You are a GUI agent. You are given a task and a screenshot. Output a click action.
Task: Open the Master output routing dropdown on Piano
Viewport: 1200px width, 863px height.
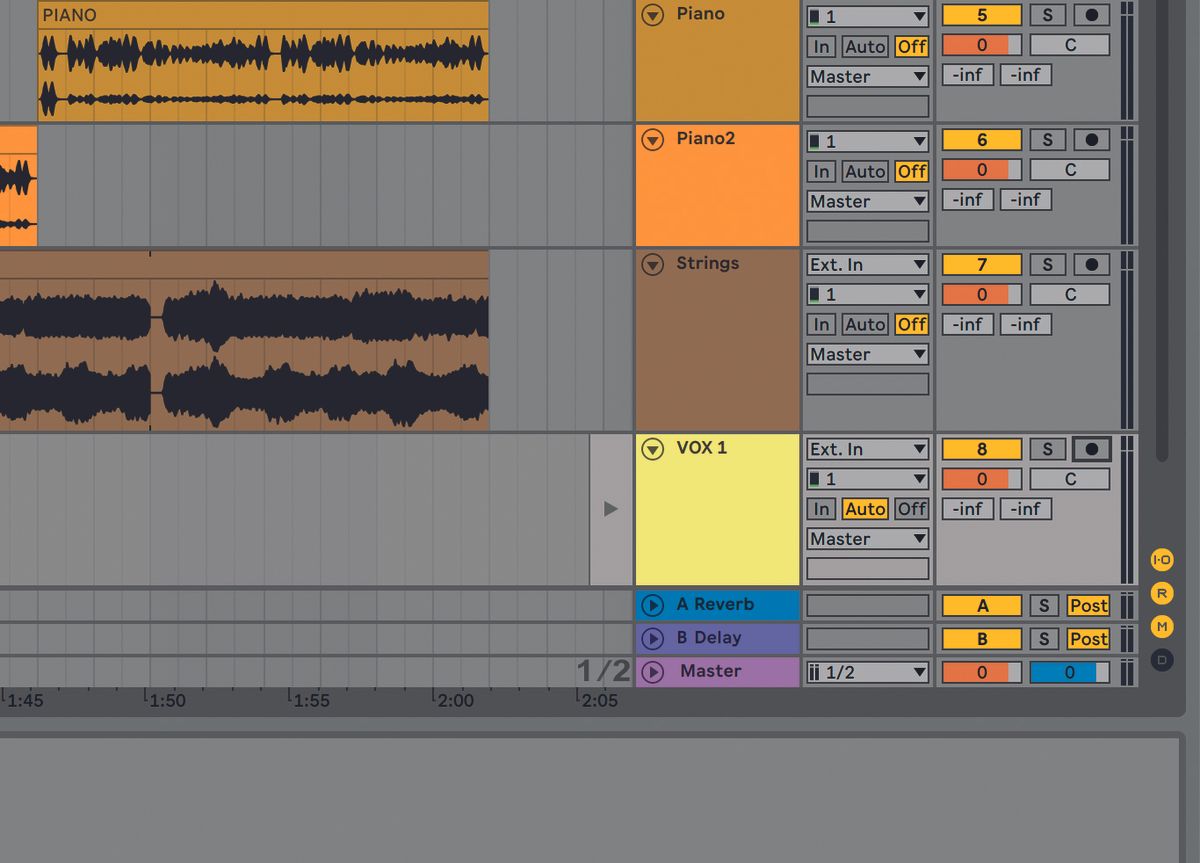(866, 76)
